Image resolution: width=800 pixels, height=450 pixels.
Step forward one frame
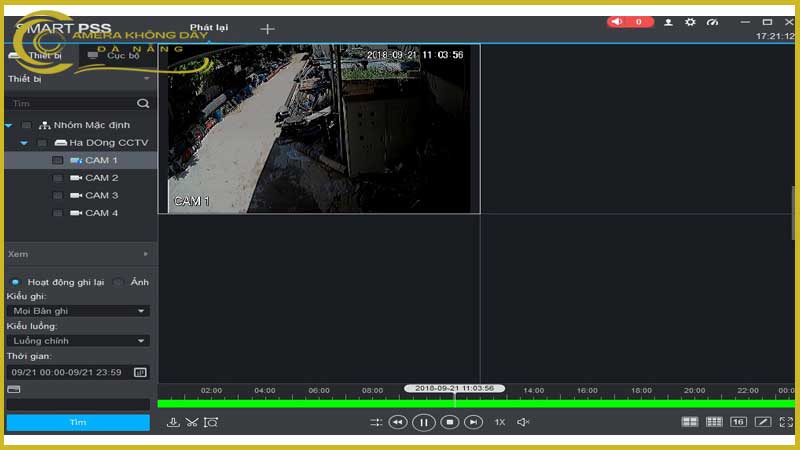(x=473, y=422)
